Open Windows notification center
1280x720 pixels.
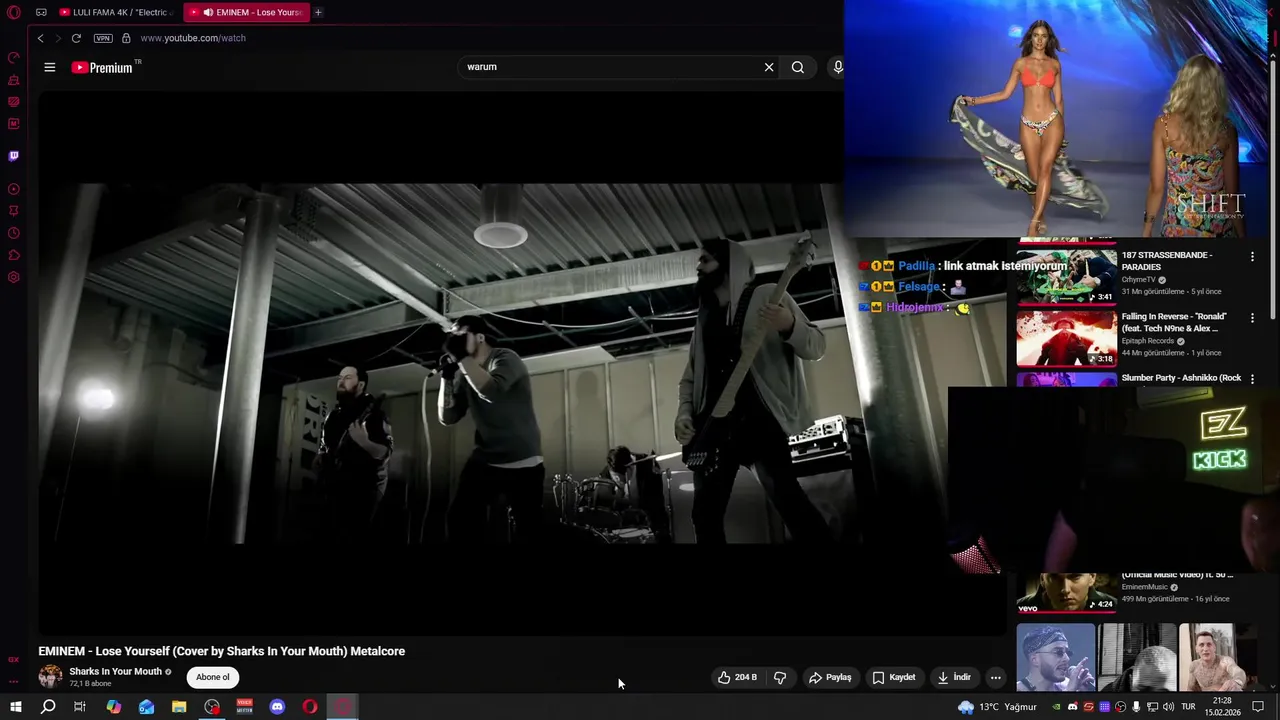click(x=1258, y=707)
